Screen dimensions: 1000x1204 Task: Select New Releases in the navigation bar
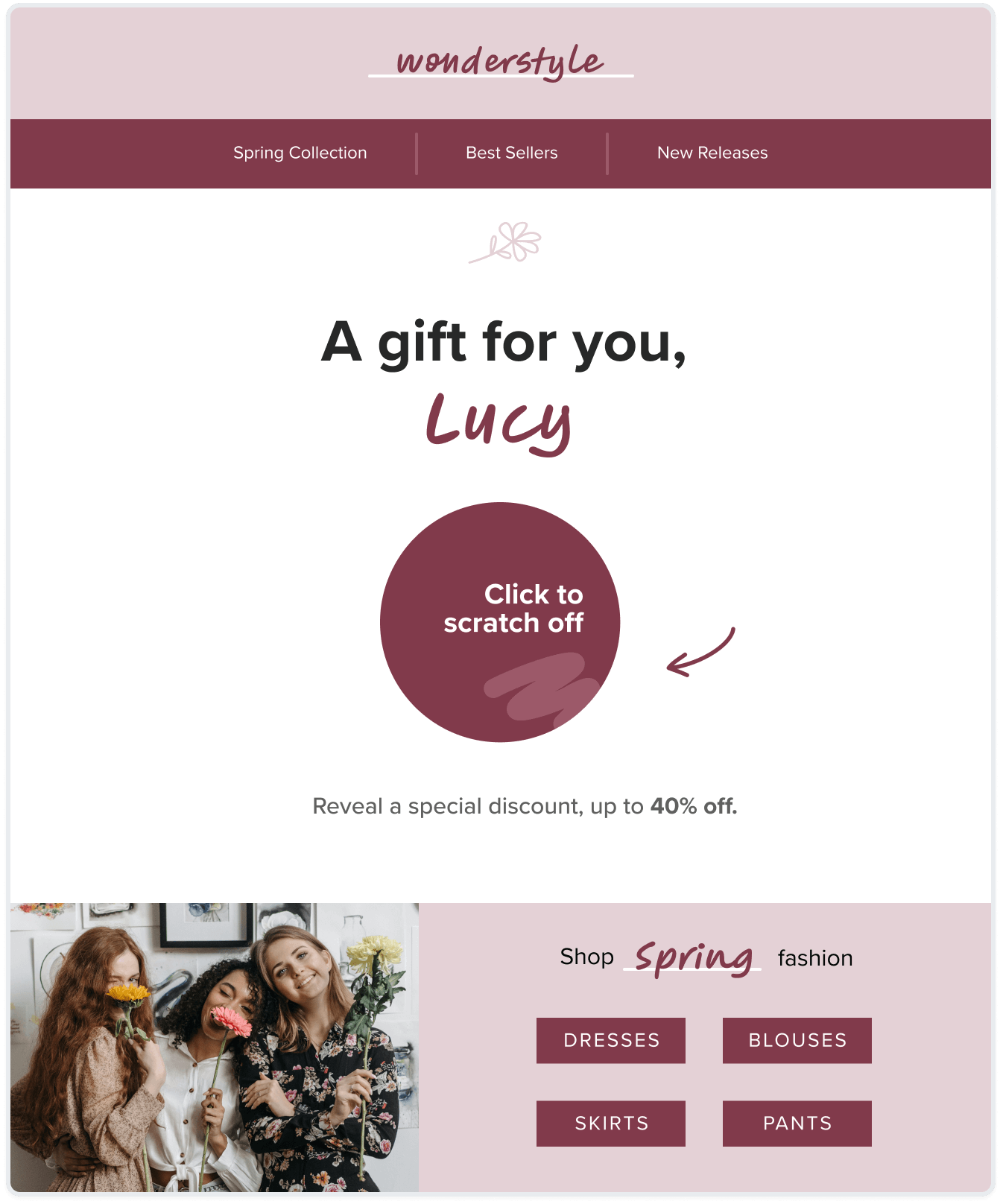pos(712,153)
